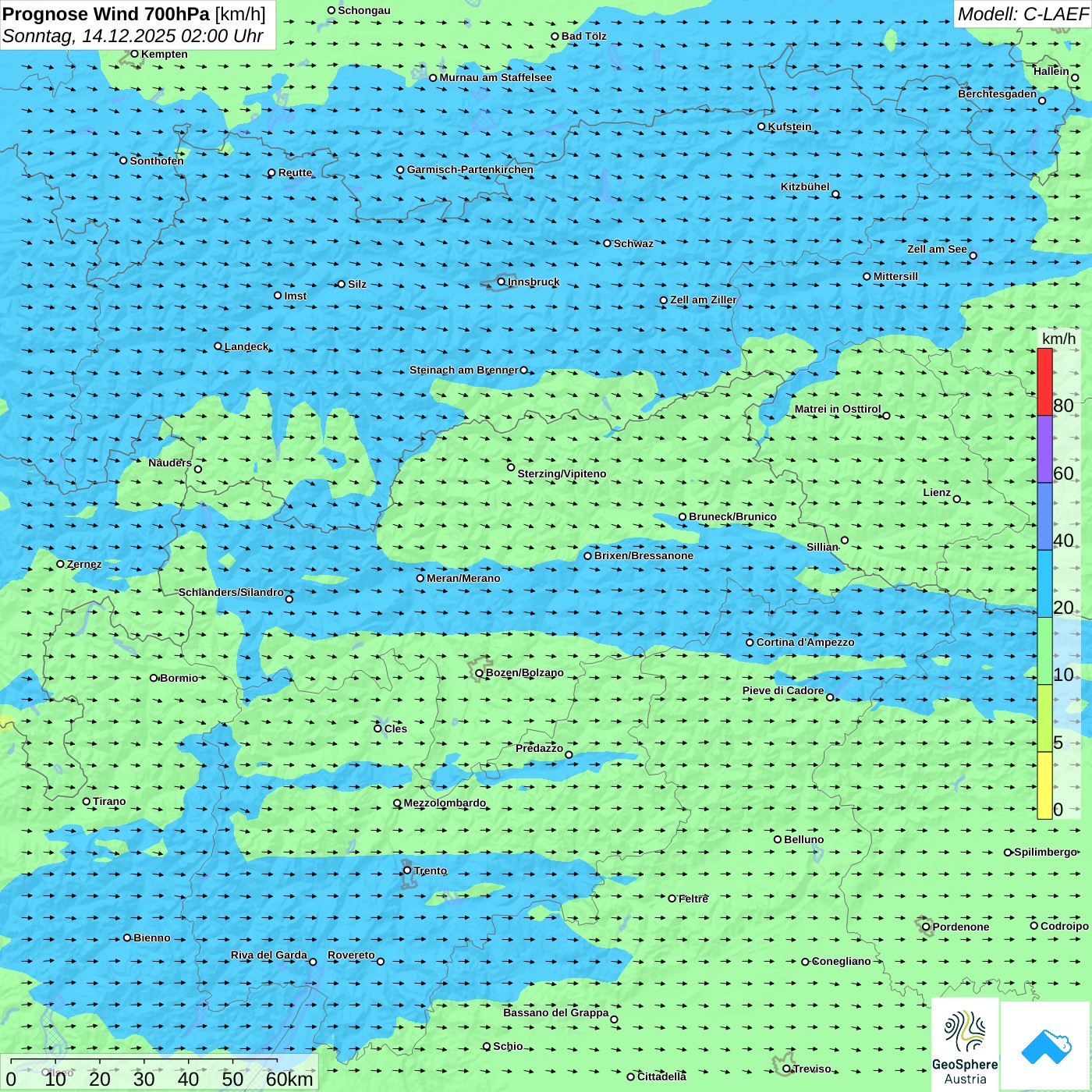Select the light blue 20–40 legend swatch
Viewport: 1092px width, 1092px height.
click(x=1044, y=584)
